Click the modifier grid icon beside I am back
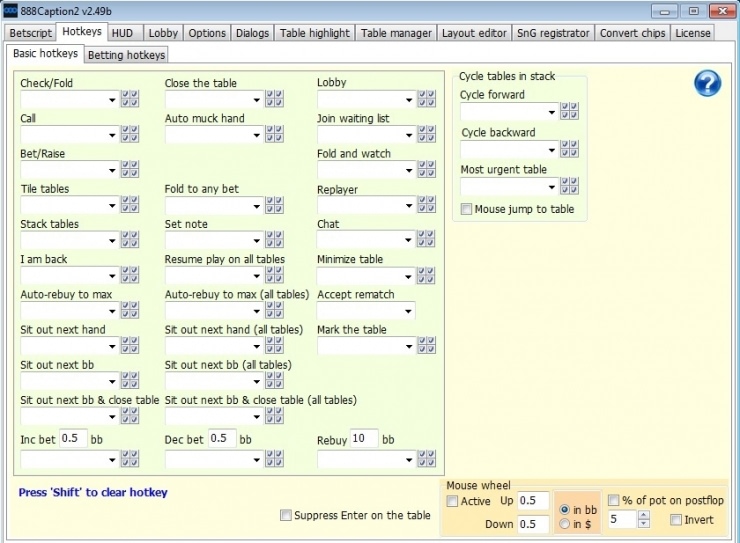Screen dimensions: 740x543 (130, 275)
